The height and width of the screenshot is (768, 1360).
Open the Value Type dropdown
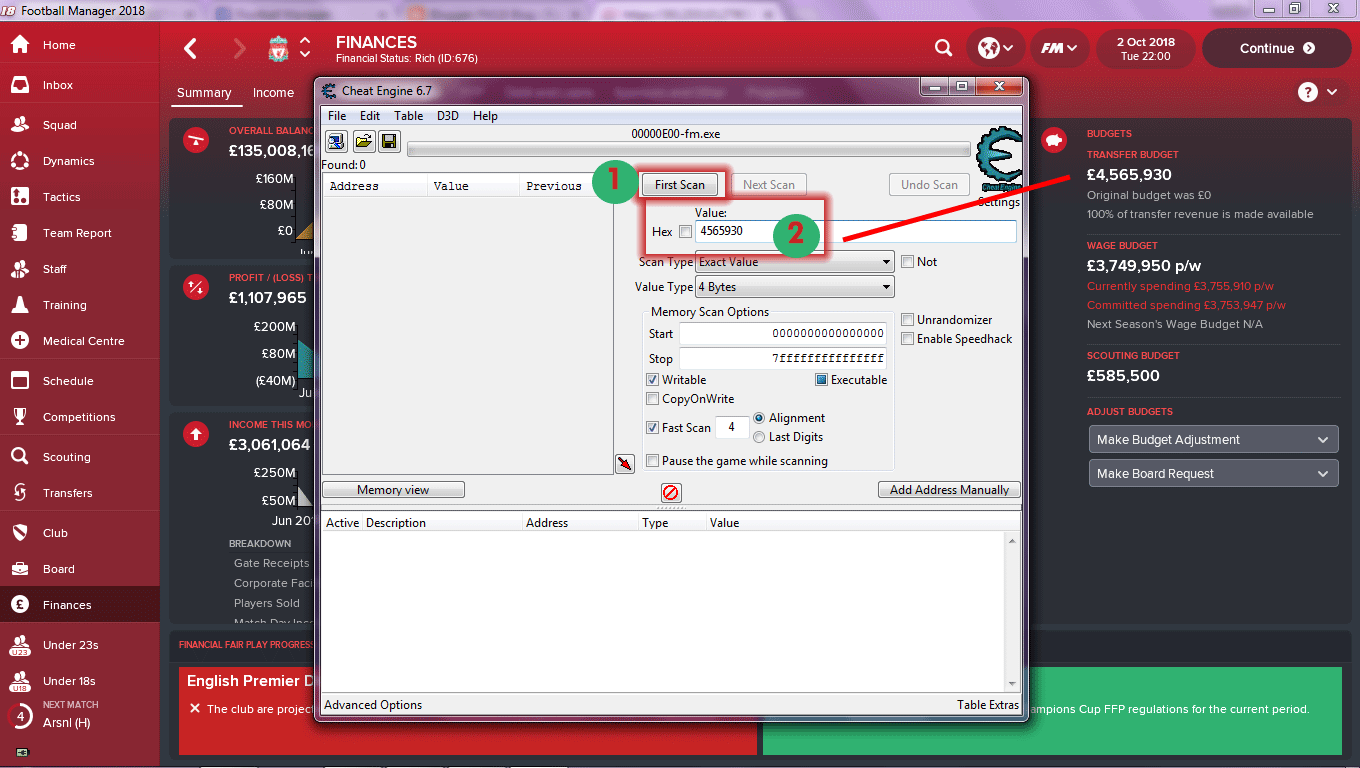click(794, 288)
